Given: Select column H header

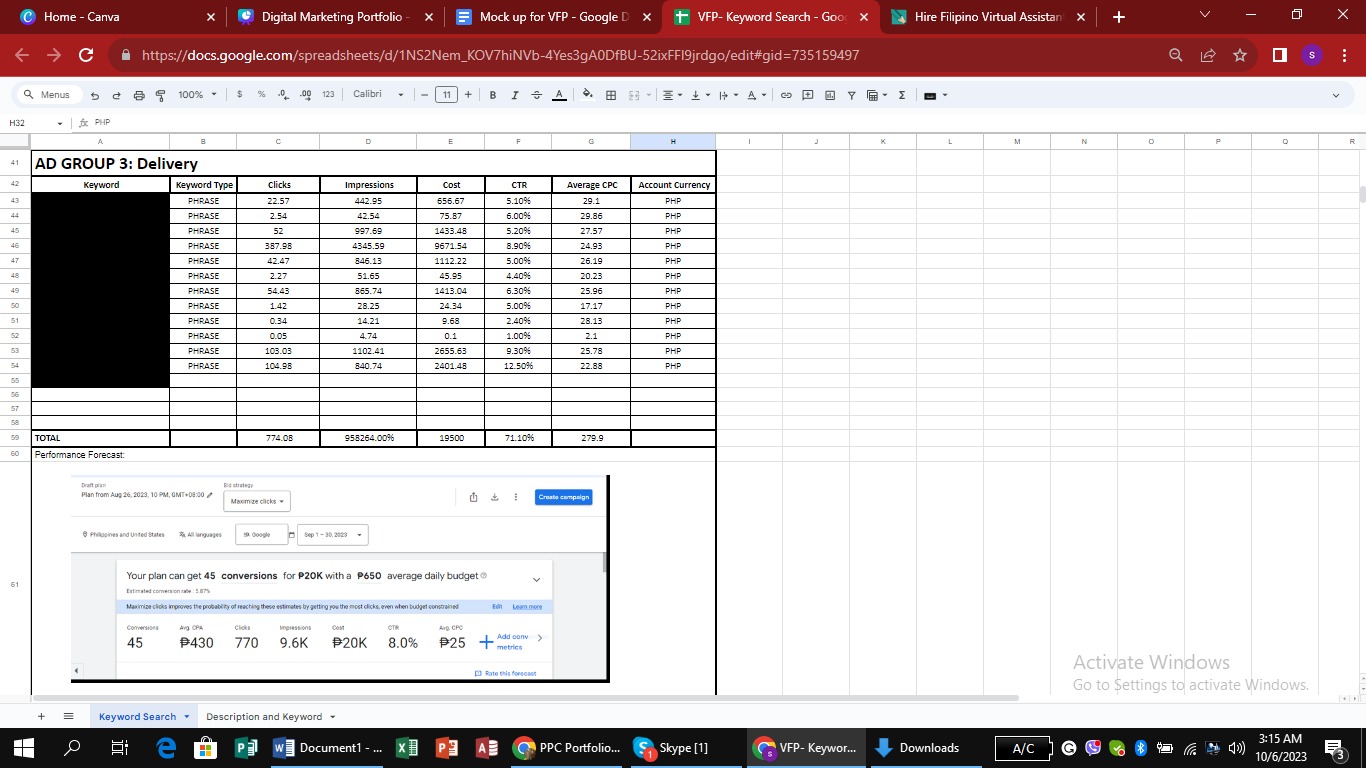Looking at the screenshot, I should click(673, 142).
